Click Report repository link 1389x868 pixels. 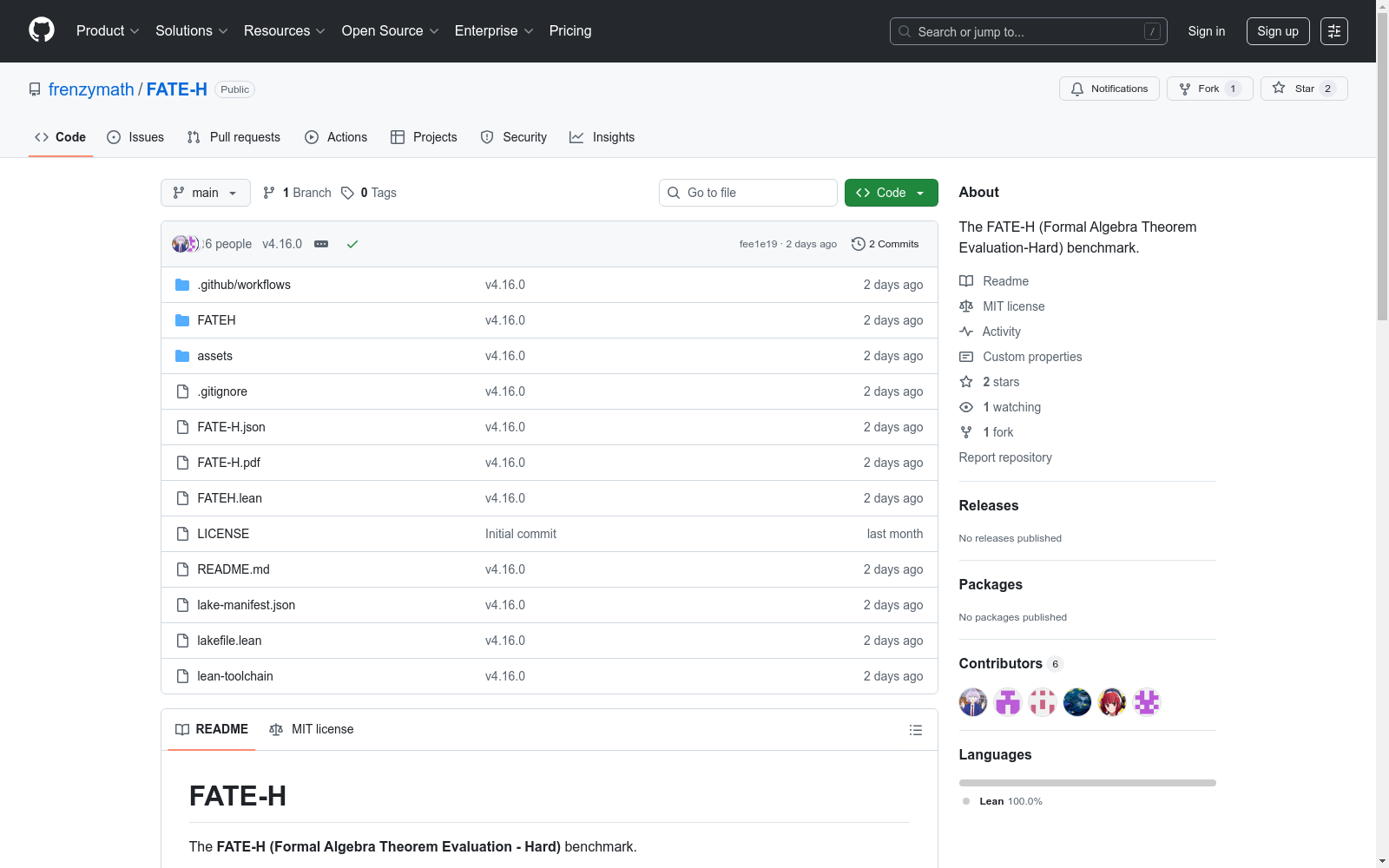pos(1005,457)
